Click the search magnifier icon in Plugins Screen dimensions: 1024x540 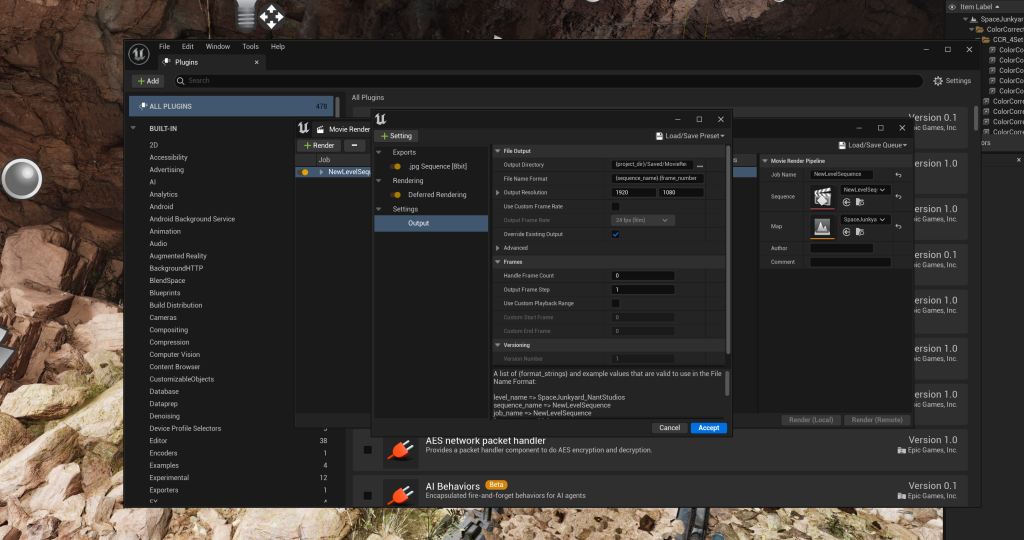tap(181, 81)
